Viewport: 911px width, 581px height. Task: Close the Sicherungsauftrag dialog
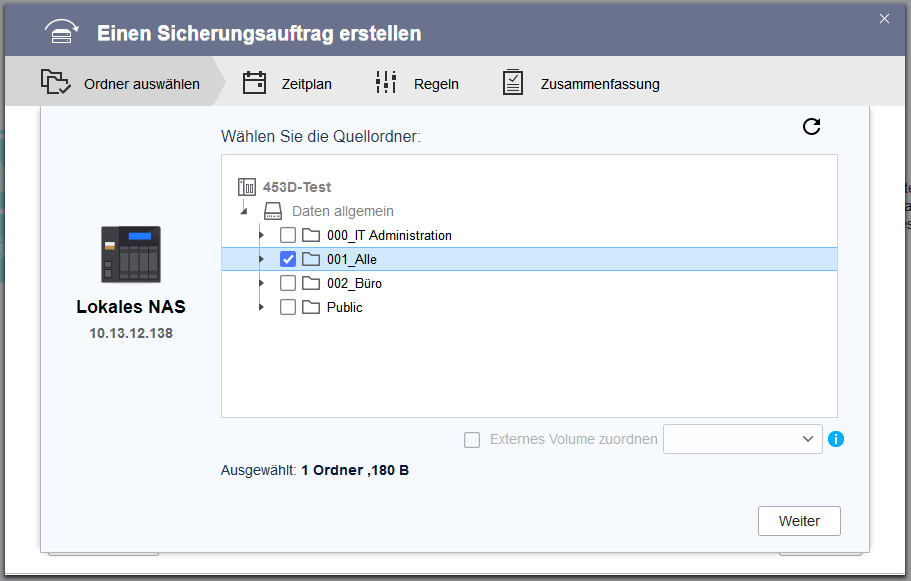884,18
